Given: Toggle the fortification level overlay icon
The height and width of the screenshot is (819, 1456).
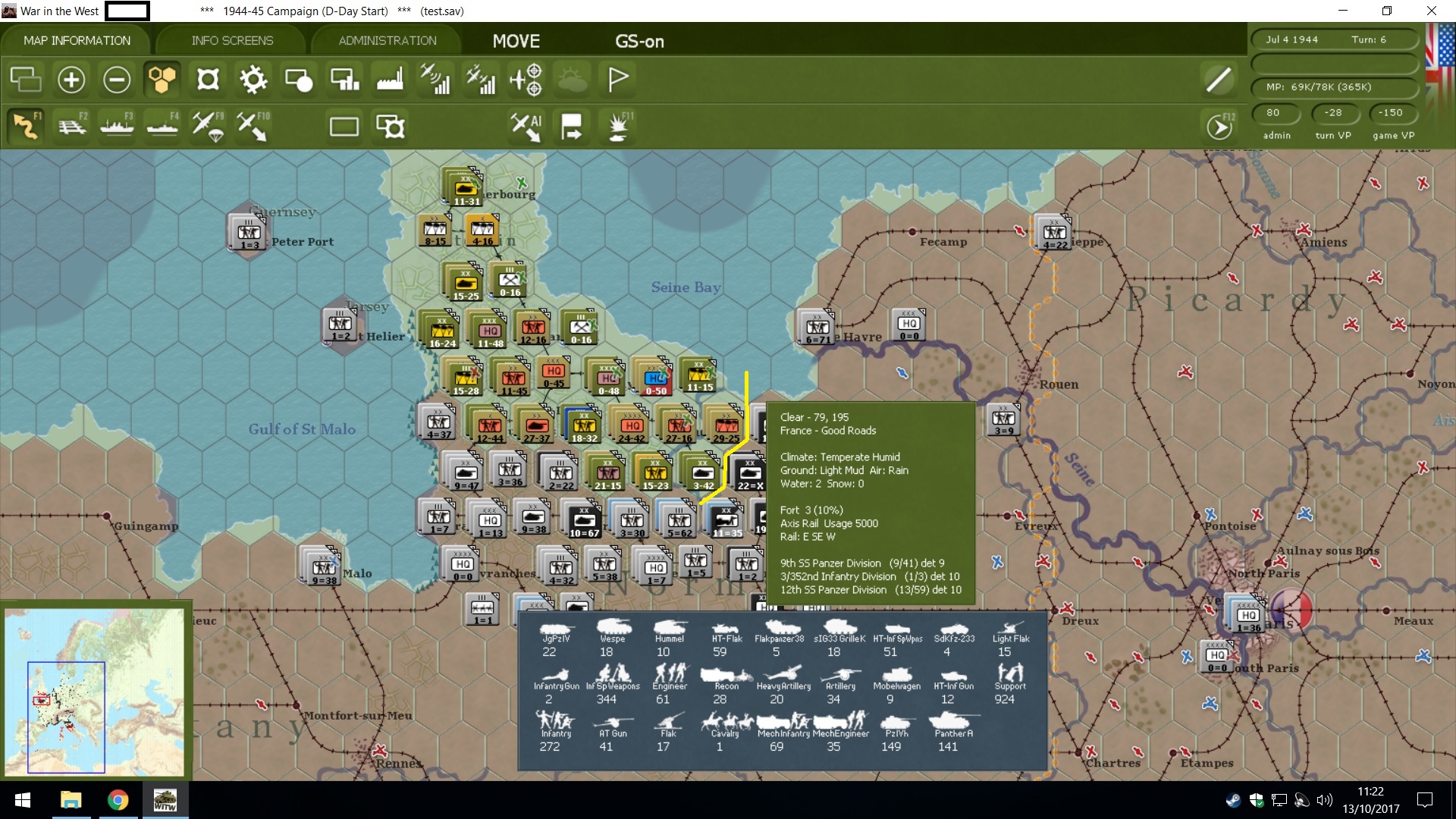Looking at the screenshot, I should coord(208,79).
